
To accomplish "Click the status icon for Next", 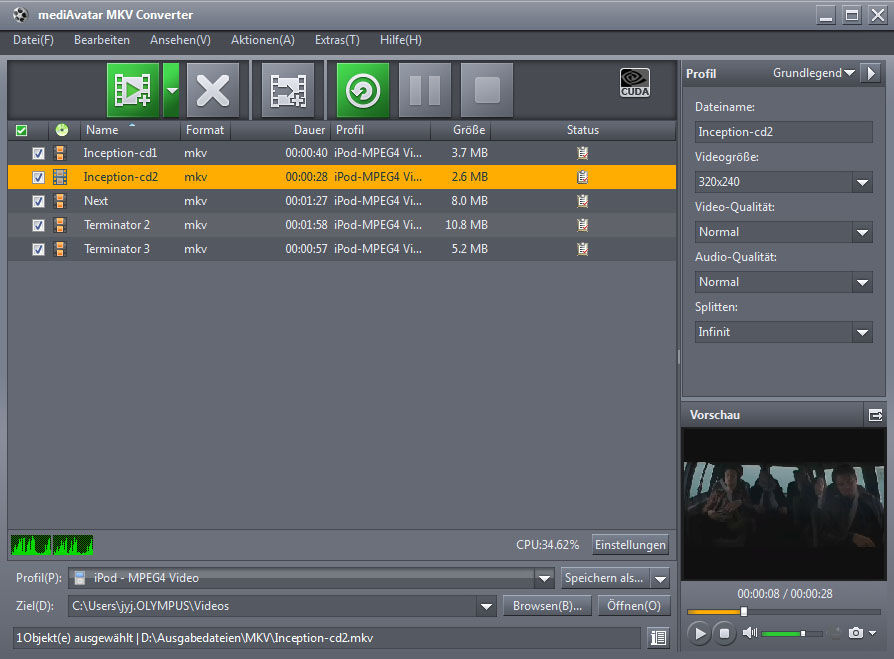I will pos(582,201).
